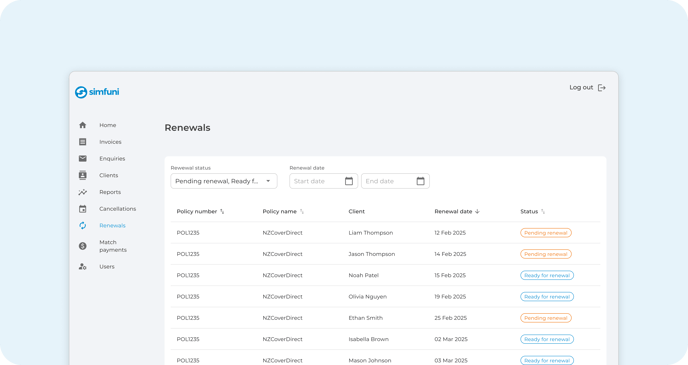This screenshot has height=365, width=688.
Task: Open the Renewal status dropdown
Action: tap(224, 181)
